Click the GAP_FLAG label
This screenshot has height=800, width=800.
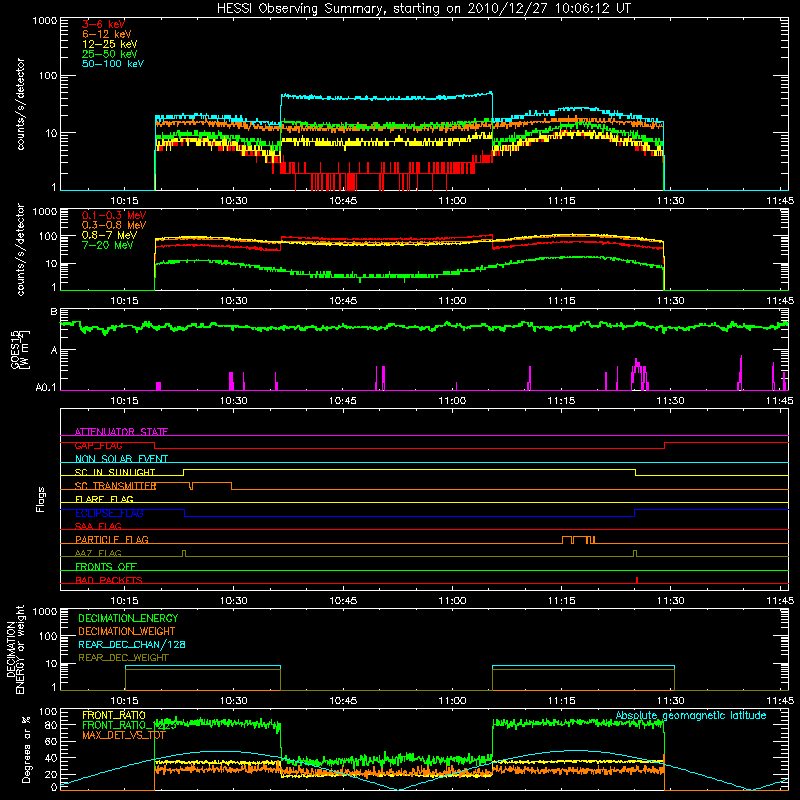point(98,445)
